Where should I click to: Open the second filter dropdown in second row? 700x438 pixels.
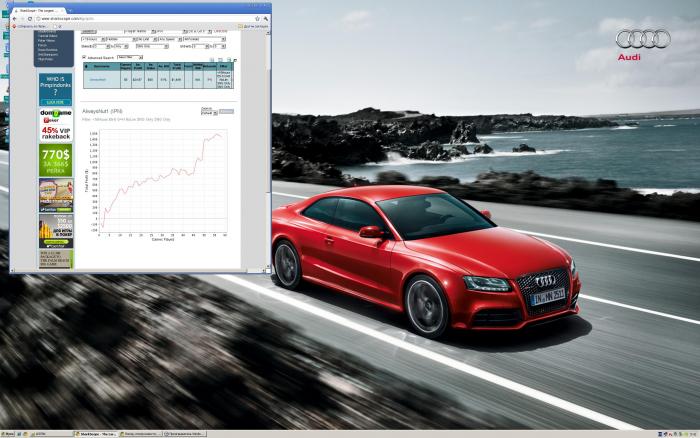(121, 39)
